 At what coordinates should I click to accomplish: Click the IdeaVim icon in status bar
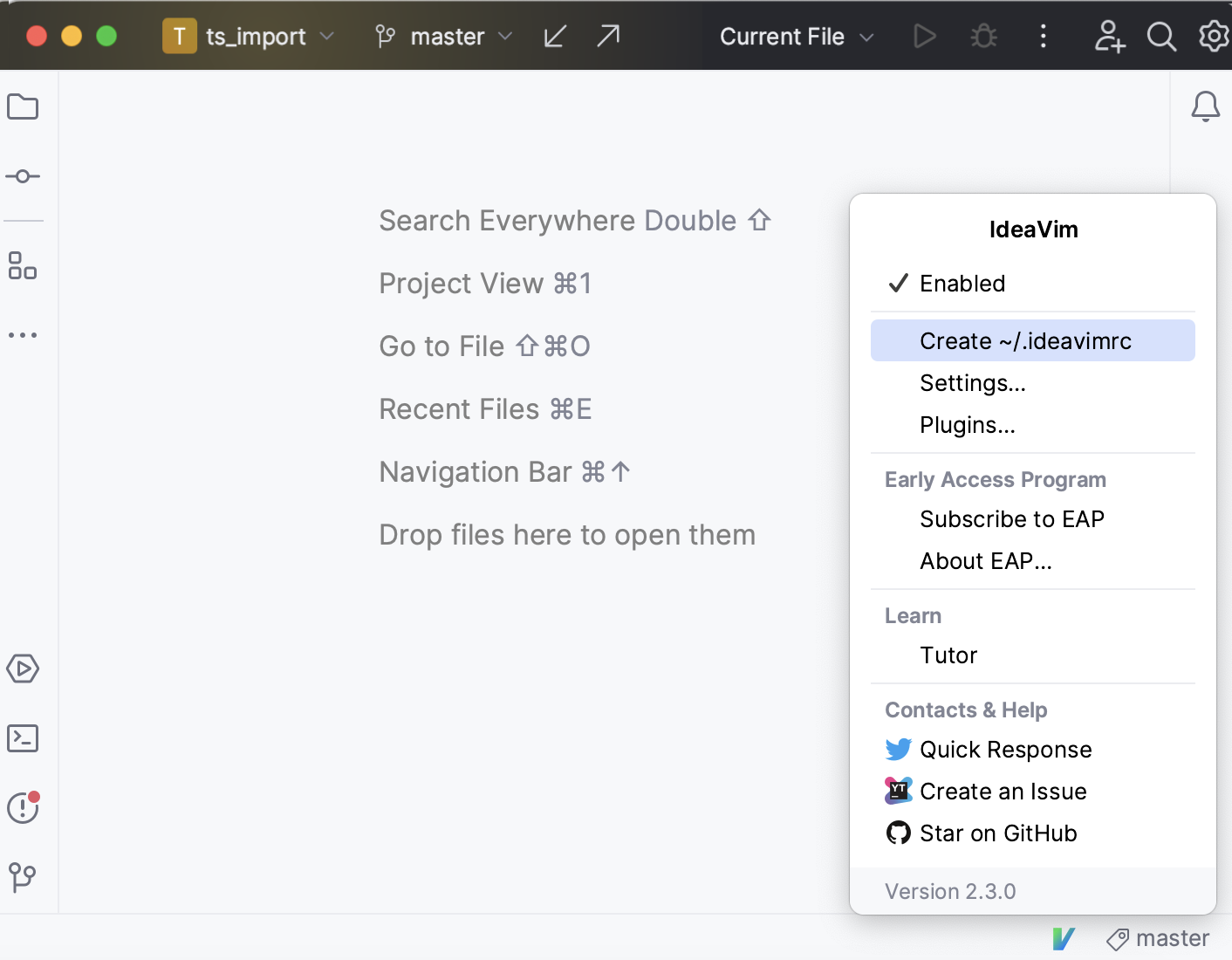(1064, 939)
